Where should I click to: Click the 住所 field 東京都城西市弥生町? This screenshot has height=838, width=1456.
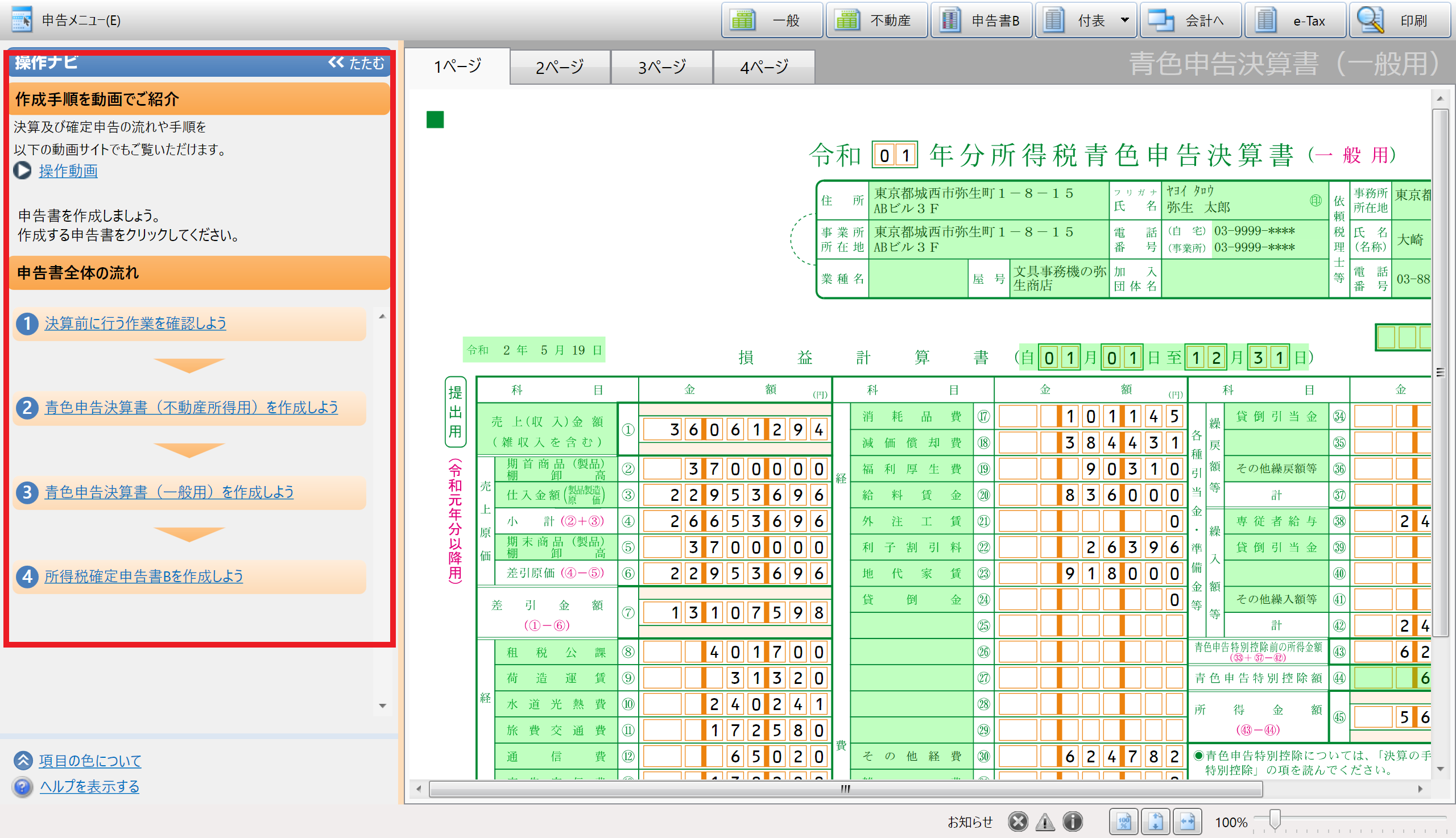coord(988,200)
